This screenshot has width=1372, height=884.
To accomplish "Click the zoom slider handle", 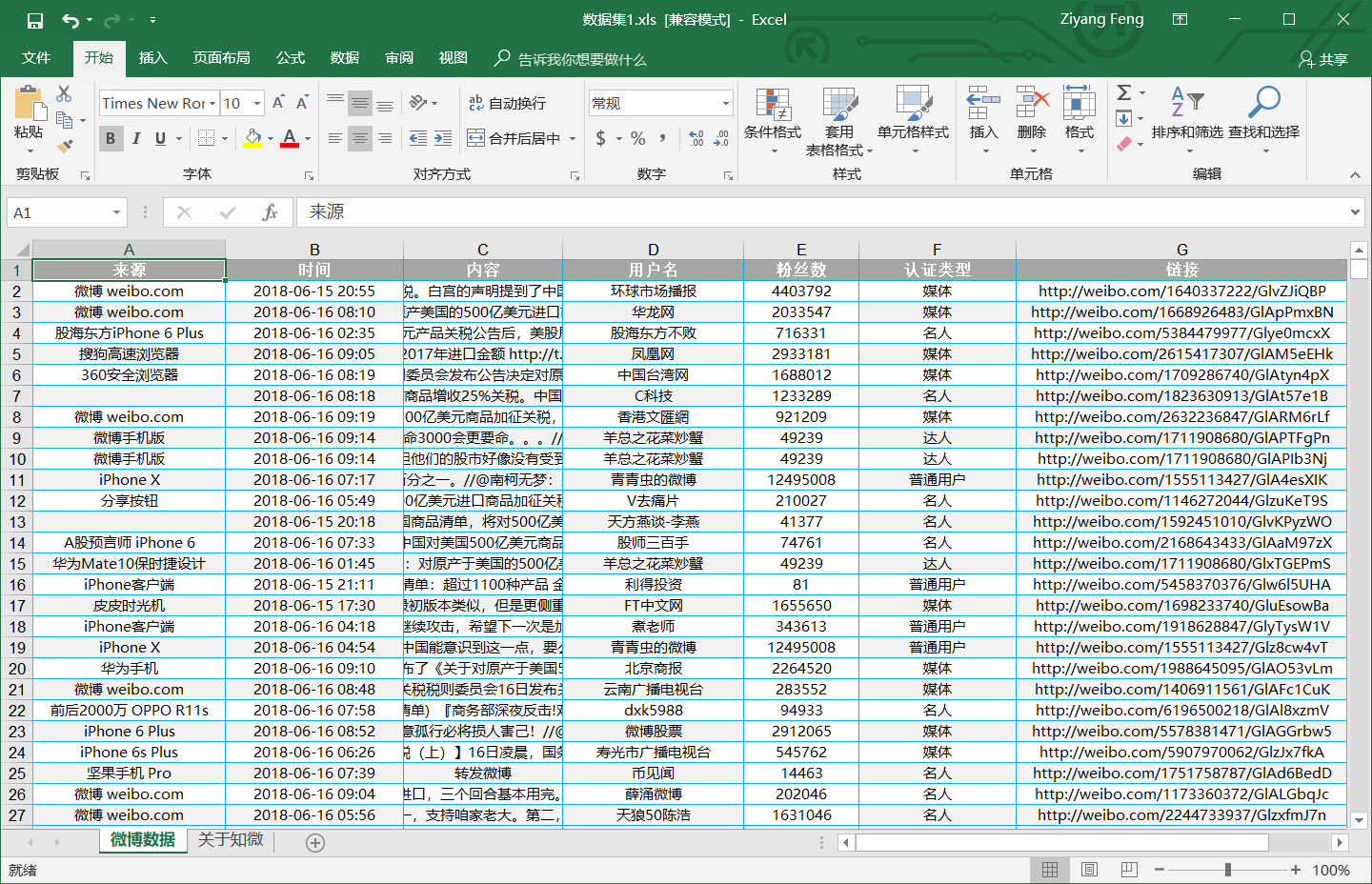I will click(1228, 870).
